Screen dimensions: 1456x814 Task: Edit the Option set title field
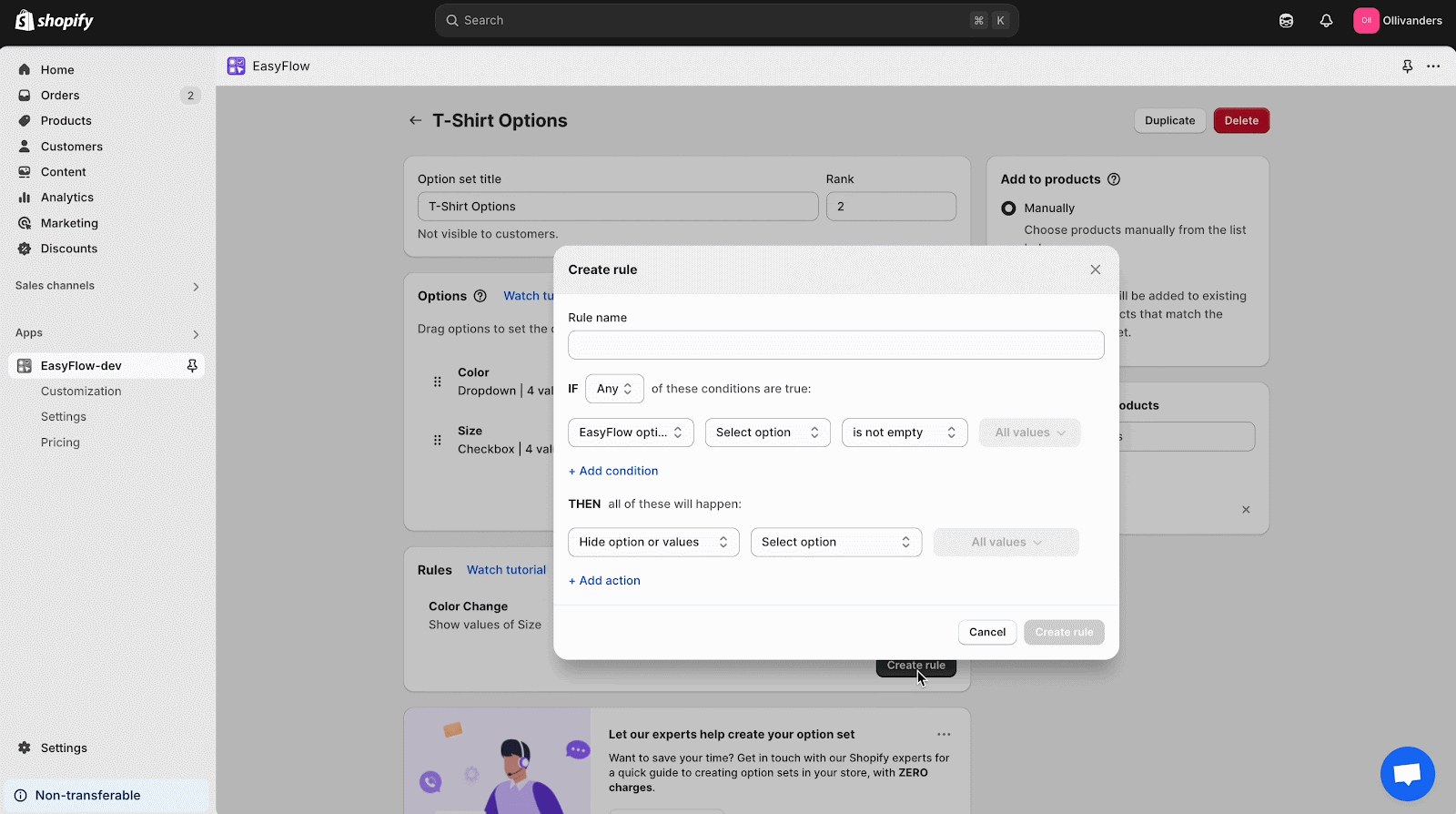point(618,207)
